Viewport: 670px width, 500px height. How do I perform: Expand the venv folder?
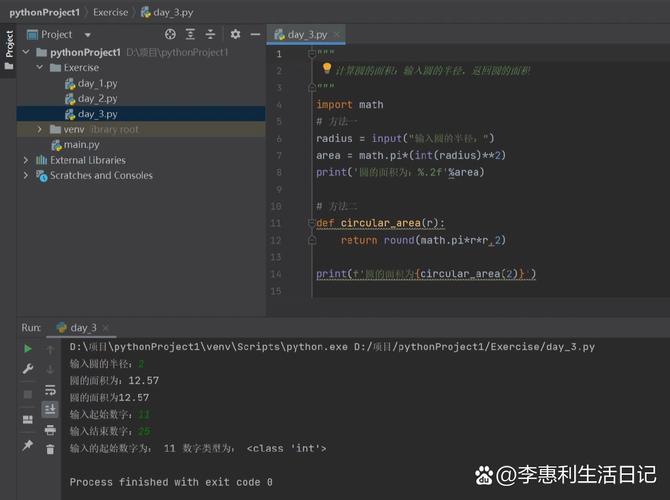pos(40,129)
